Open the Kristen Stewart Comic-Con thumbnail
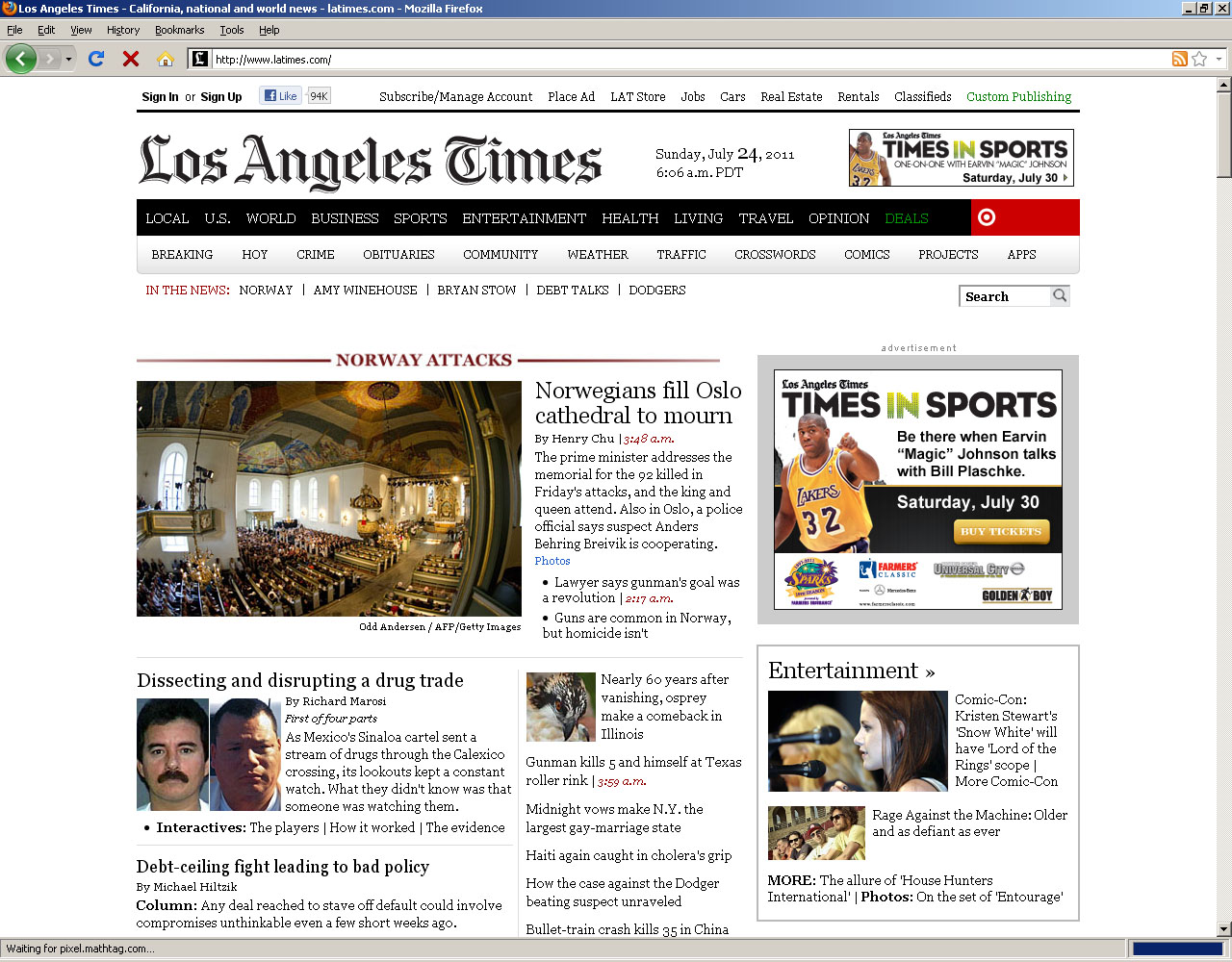 (x=858, y=741)
